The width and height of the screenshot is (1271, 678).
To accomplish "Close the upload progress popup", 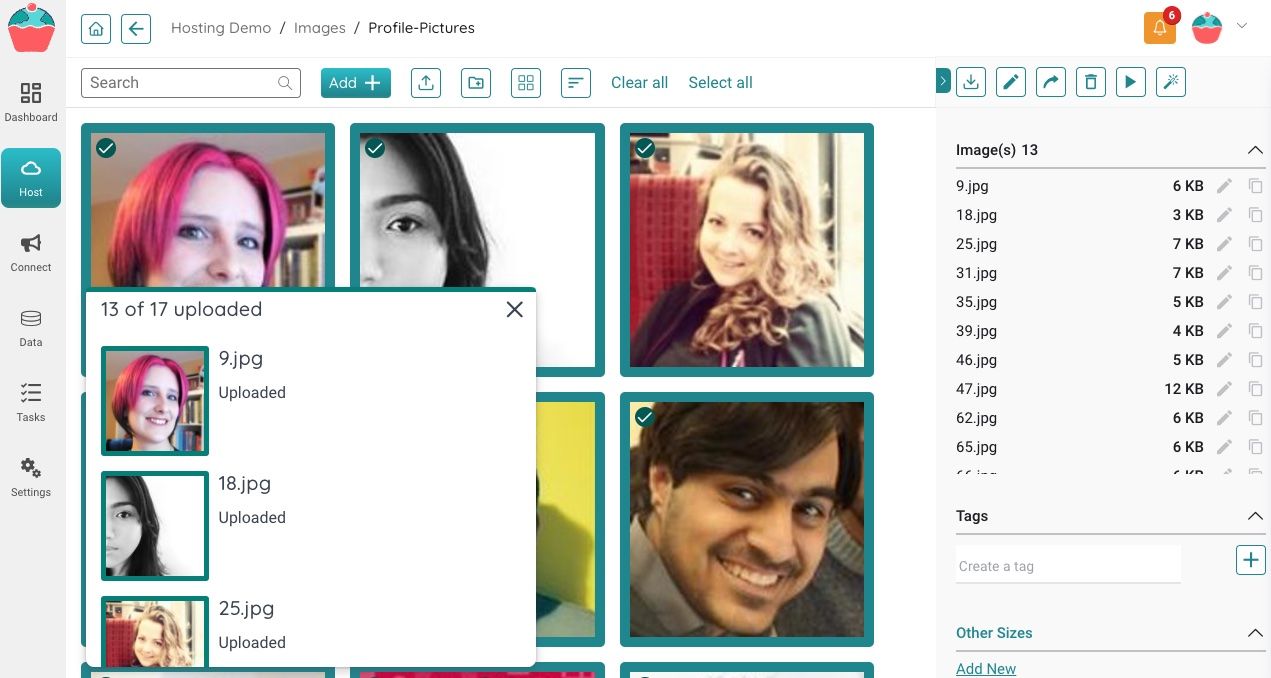I will 515,310.
